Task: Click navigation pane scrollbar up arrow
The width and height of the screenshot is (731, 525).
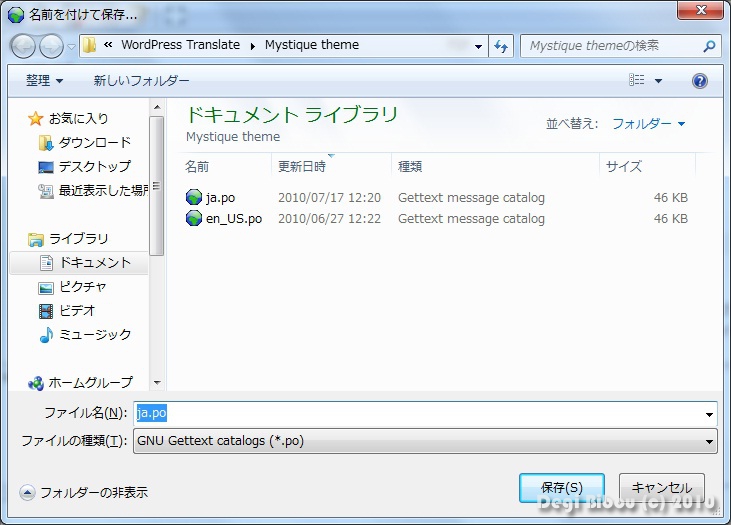Action: tap(157, 107)
